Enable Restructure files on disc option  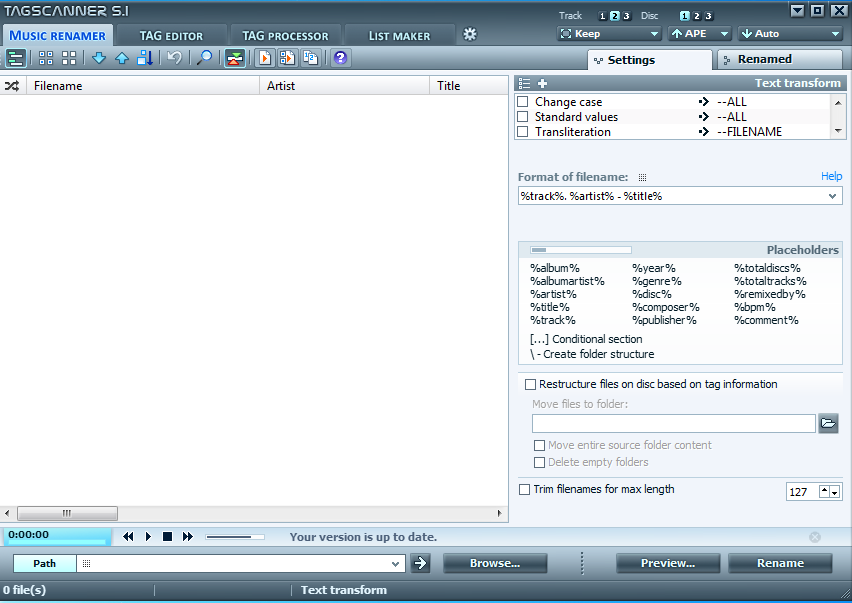tap(530, 384)
